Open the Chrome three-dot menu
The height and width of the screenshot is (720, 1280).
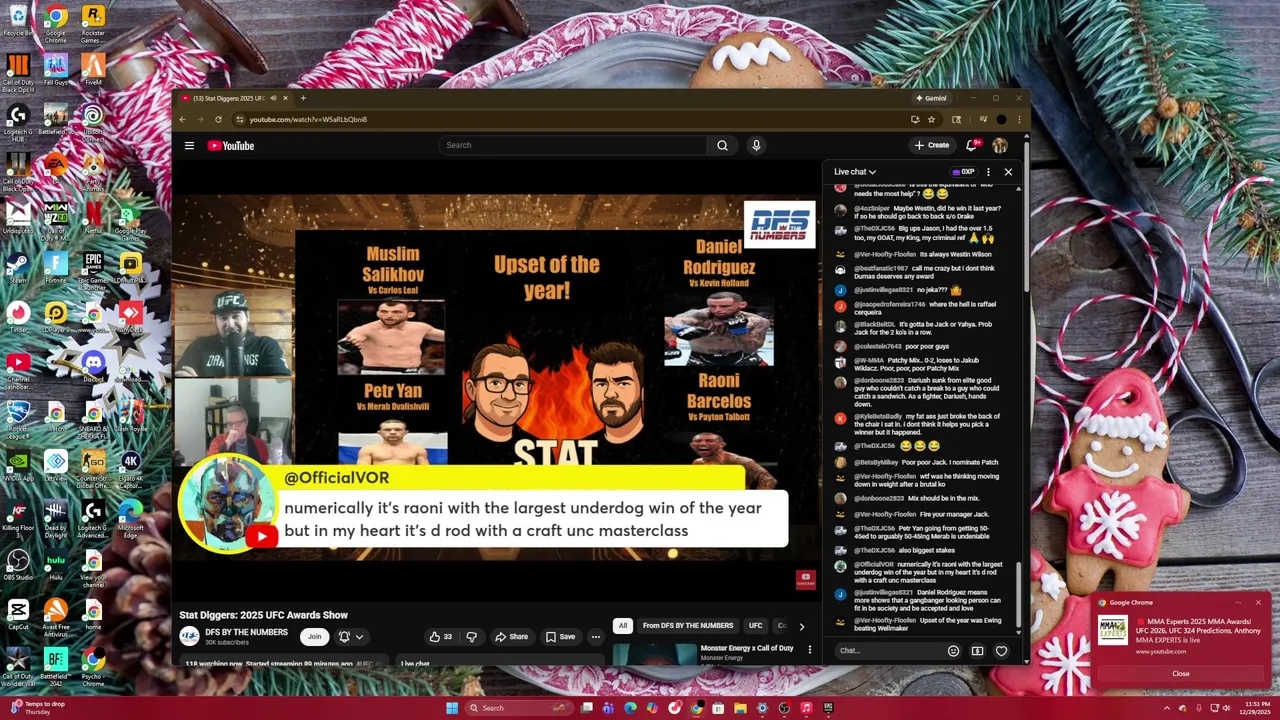pyautogui.click(x=1019, y=119)
